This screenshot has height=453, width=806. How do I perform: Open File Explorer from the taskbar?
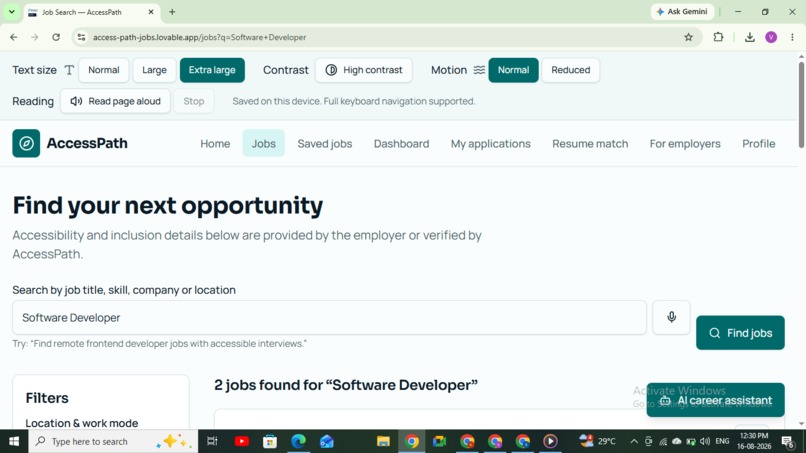pos(383,441)
